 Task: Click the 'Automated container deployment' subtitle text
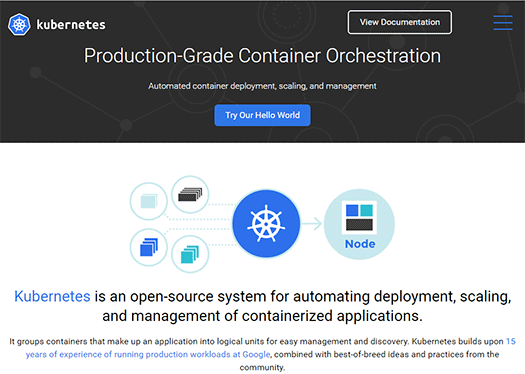[x=262, y=86]
